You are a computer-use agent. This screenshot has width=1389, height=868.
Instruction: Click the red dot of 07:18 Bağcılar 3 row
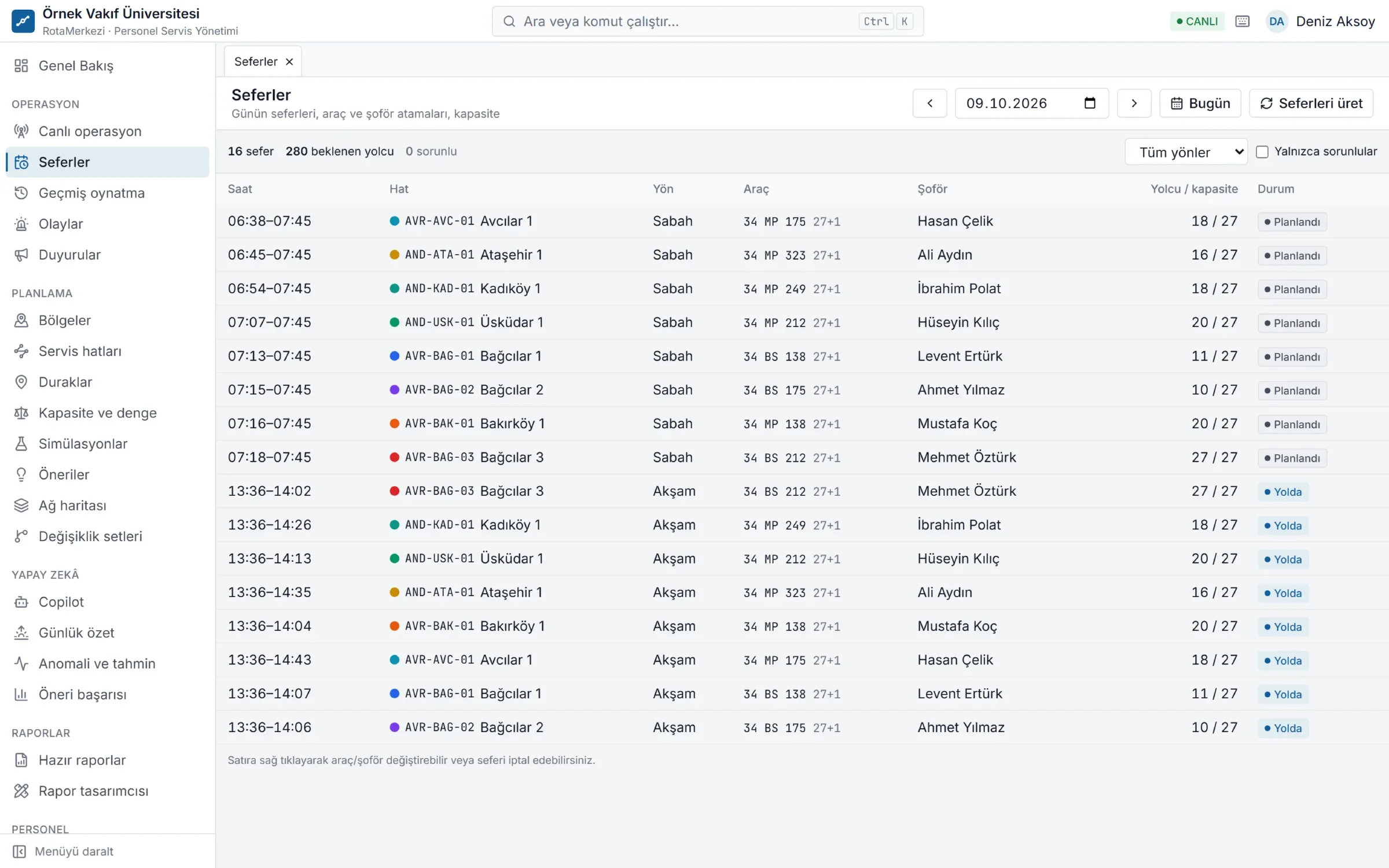pyautogui.click(x=394, y=457)
